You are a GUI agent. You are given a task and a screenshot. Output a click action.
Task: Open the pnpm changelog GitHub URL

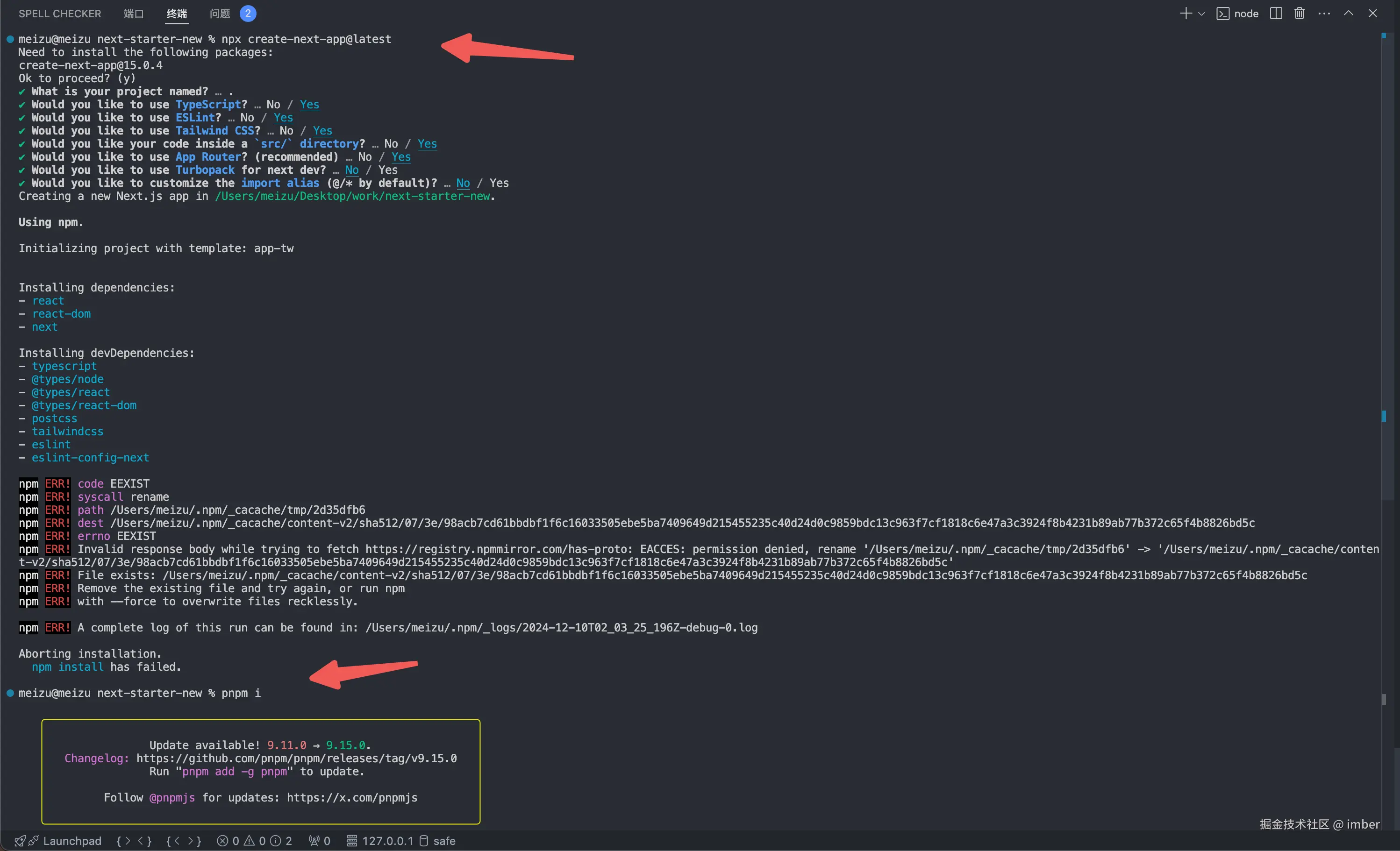pos(296,759)
